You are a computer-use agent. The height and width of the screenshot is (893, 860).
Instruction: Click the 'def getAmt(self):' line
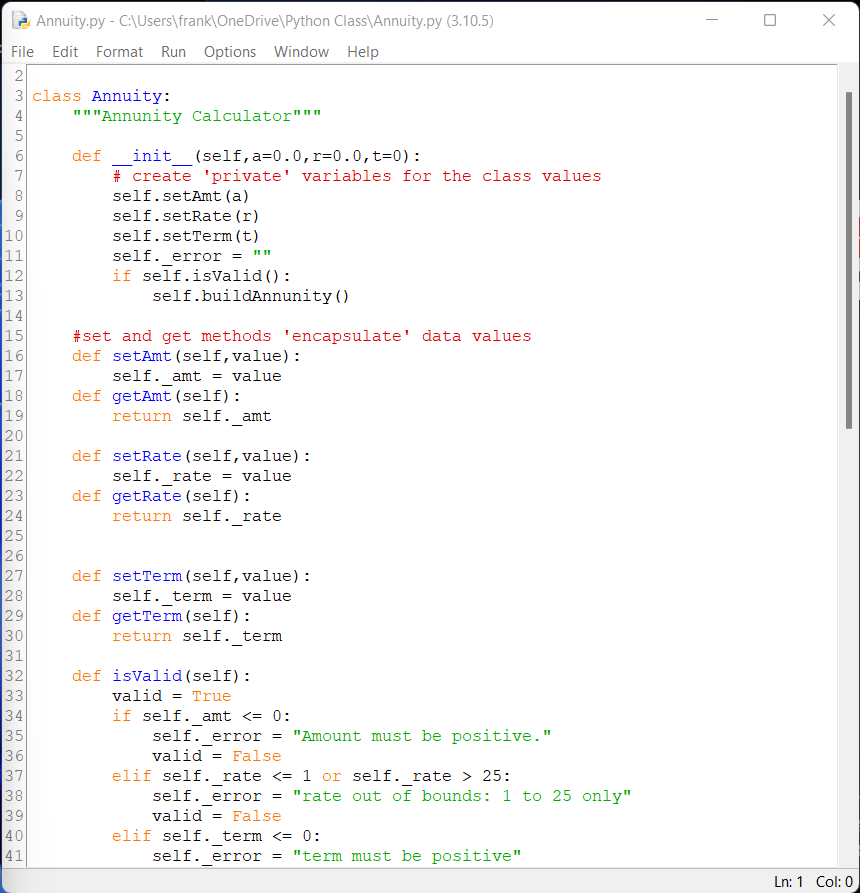[x=156, y=396]
